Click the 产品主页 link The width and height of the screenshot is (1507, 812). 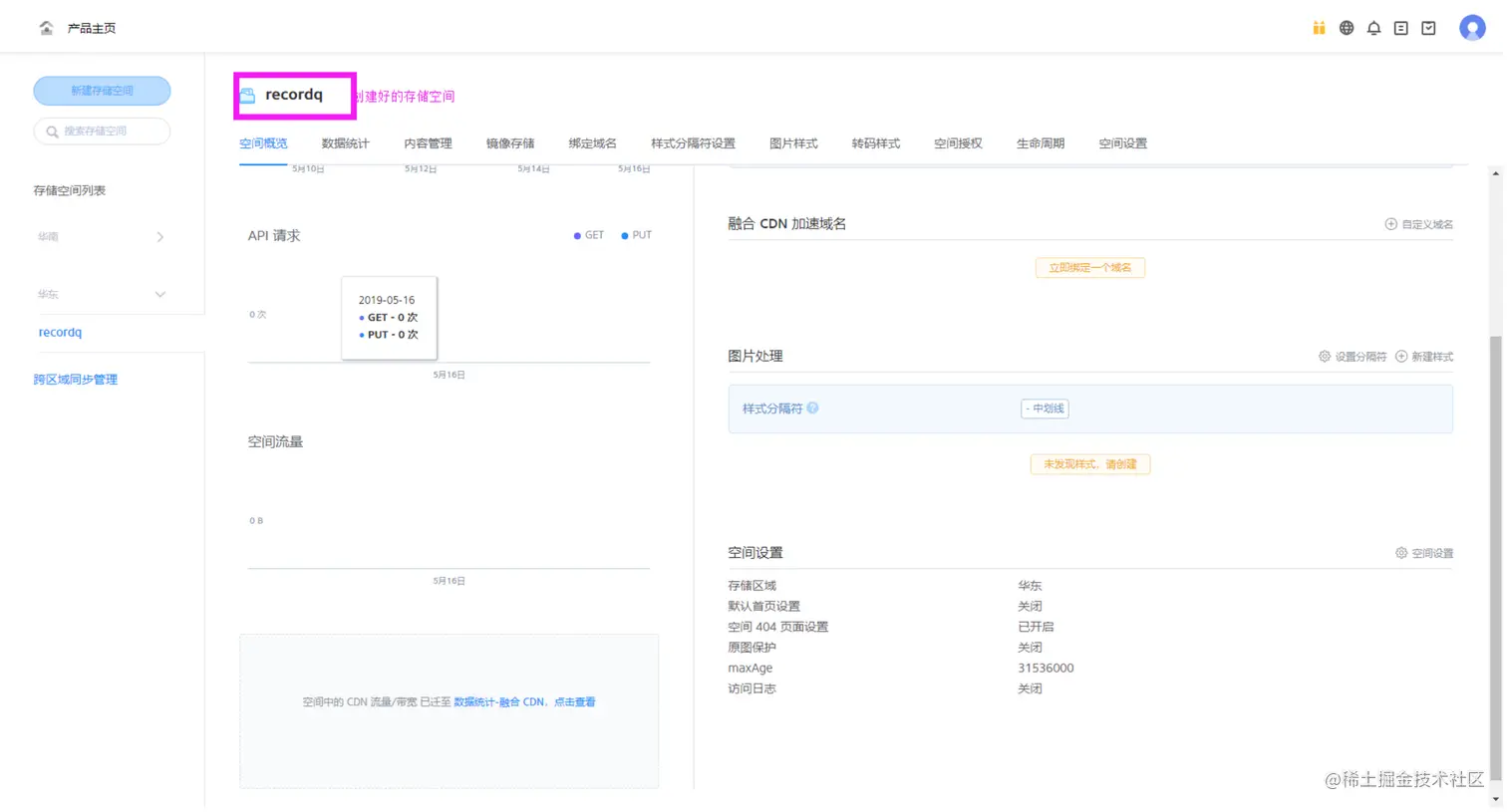coord(92,28)
